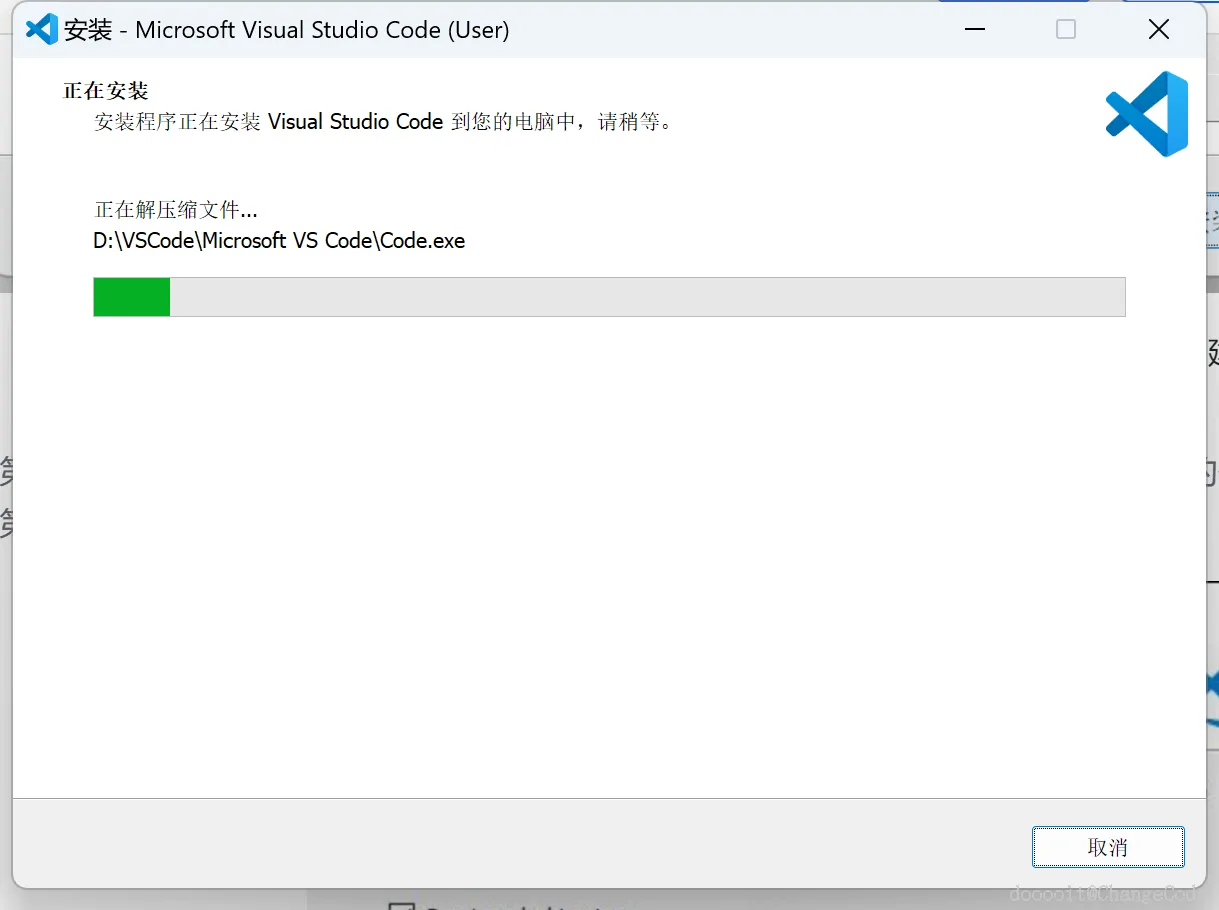Viewport: 1219px width, 910px height.
Task: Click the path D:\VSCode\Microsoft VS Code\Code.exe
Action: (279, 241)
